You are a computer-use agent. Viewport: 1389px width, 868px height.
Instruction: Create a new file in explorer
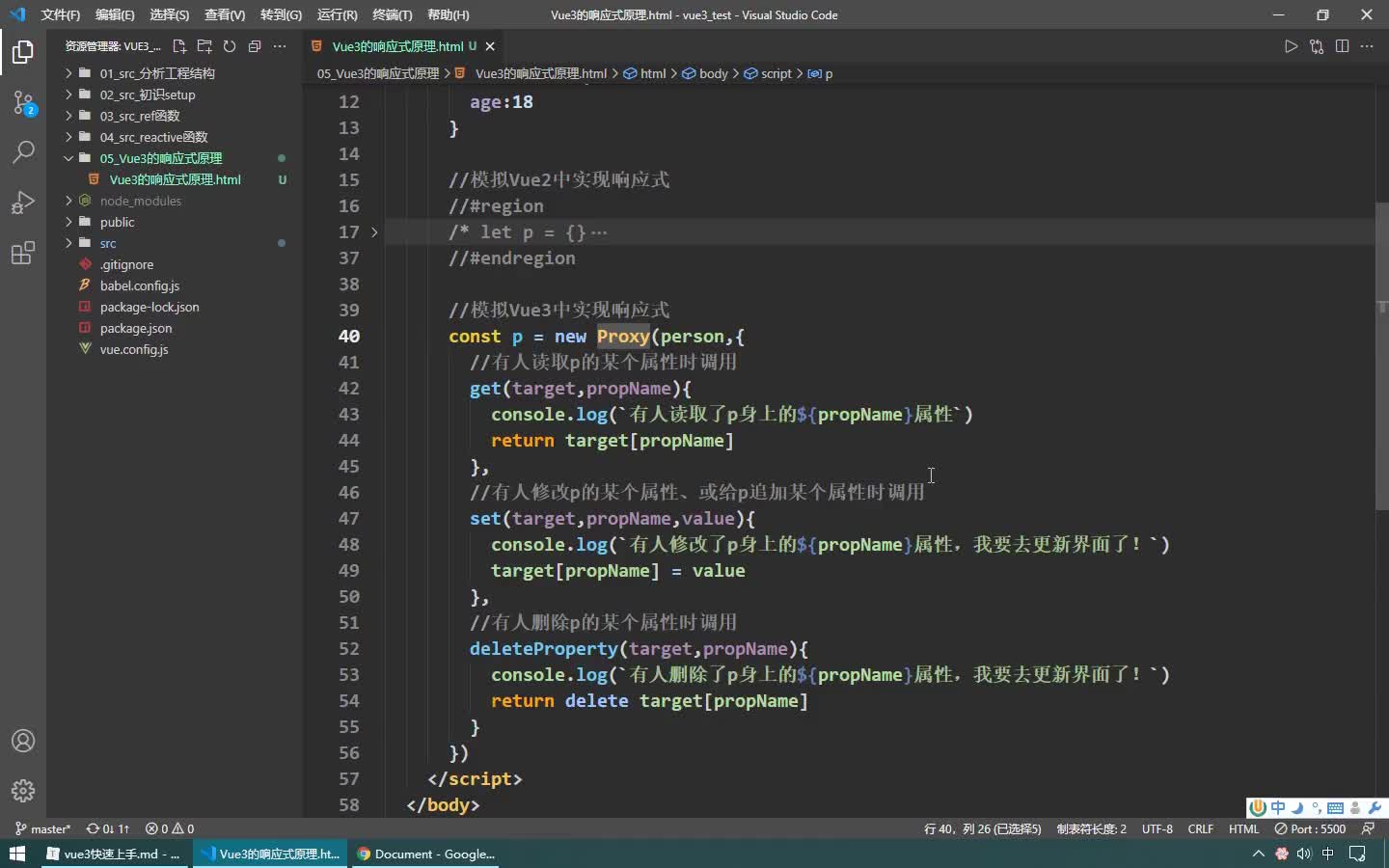click(x=179, y=46)
